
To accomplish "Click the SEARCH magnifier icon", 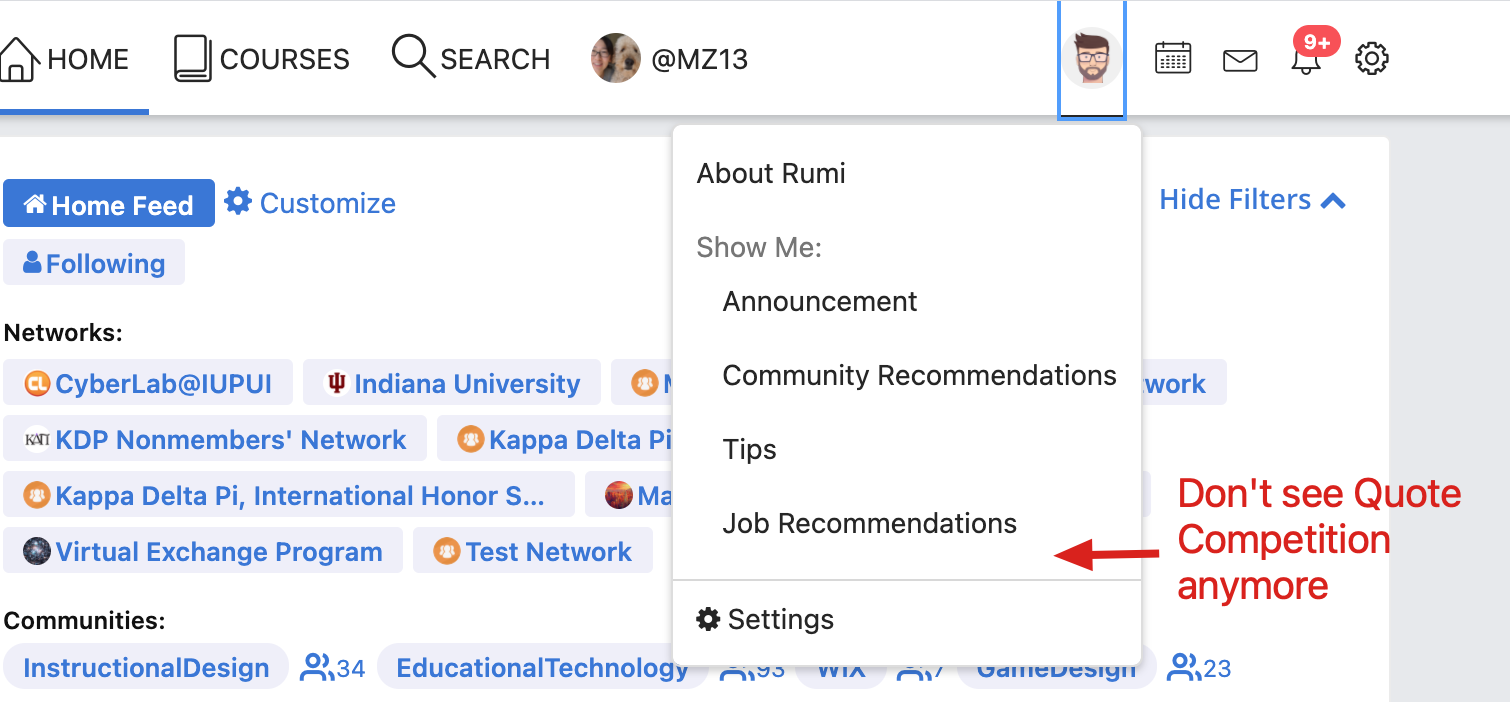I will [412, 55].
